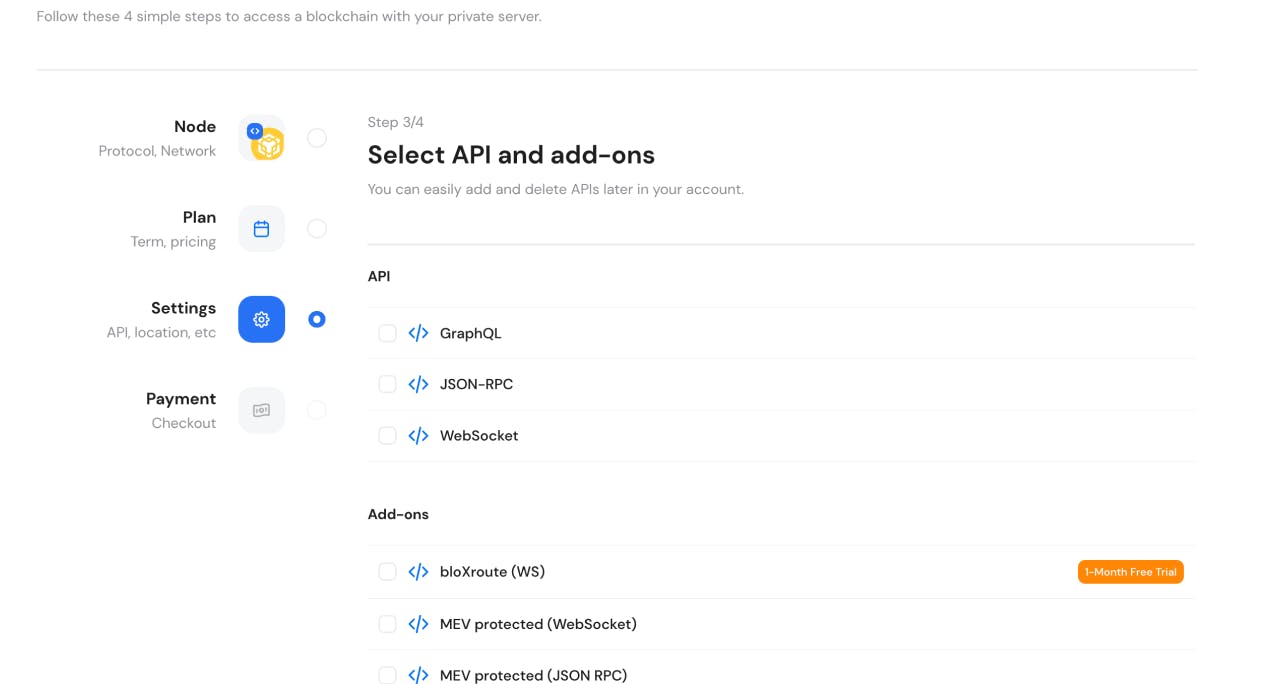Check the MEV protected (JSON RPC) checkbox
1280x684 pixels.
[x=387, y=675]
